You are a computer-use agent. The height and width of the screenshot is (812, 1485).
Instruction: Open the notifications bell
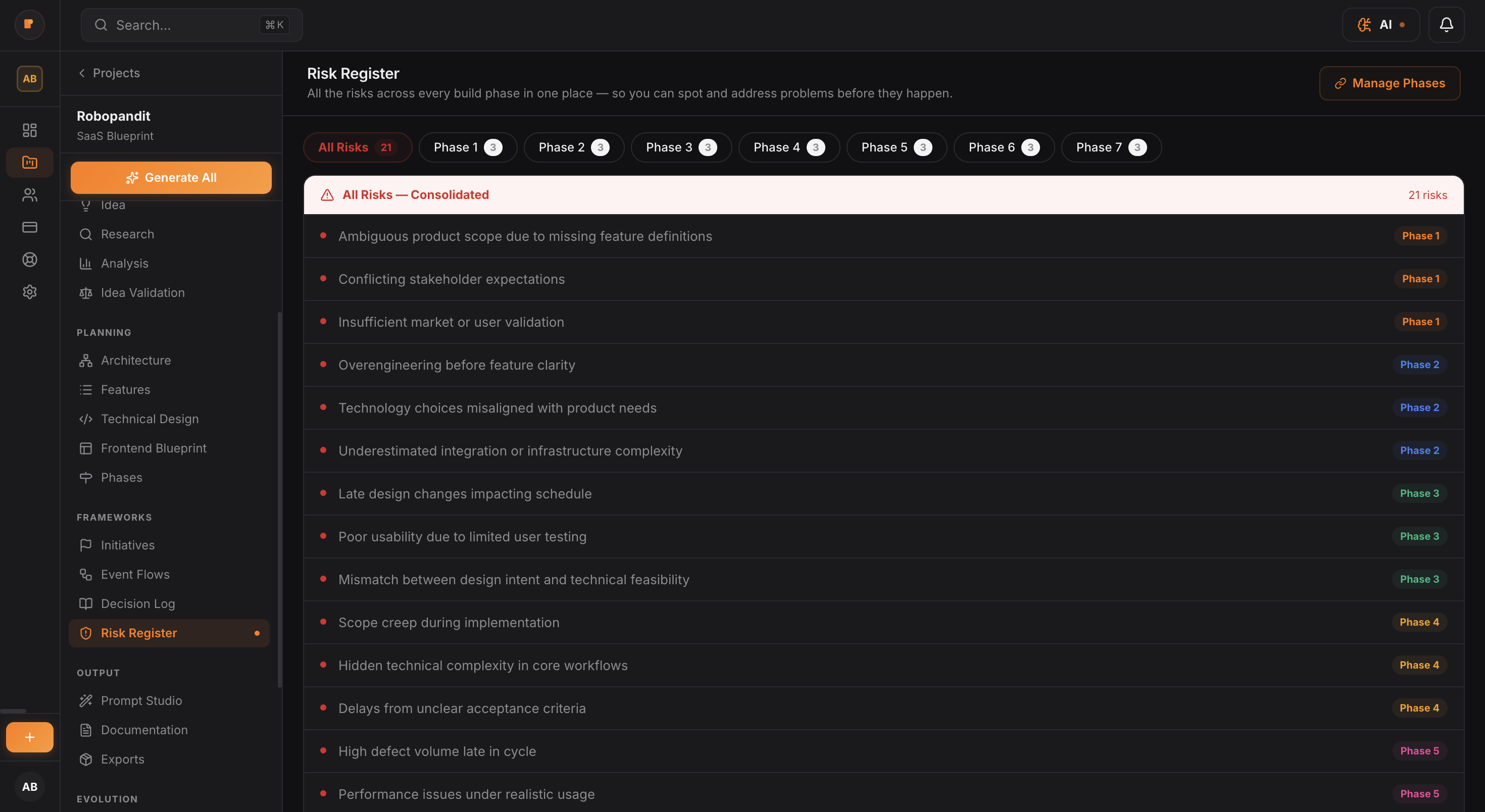point(1447,24)
